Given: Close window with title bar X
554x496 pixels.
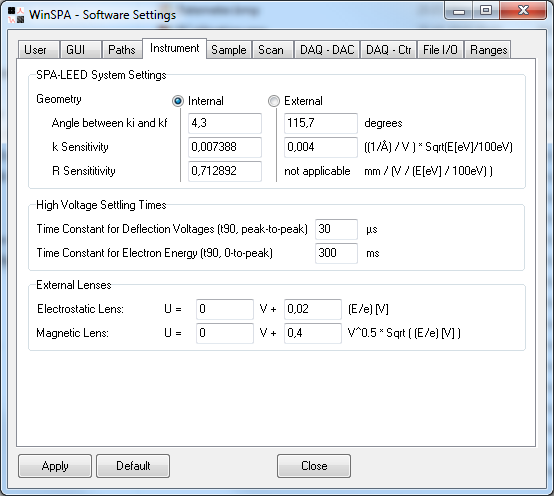Looking at the screenshot, I should [523, 11].
